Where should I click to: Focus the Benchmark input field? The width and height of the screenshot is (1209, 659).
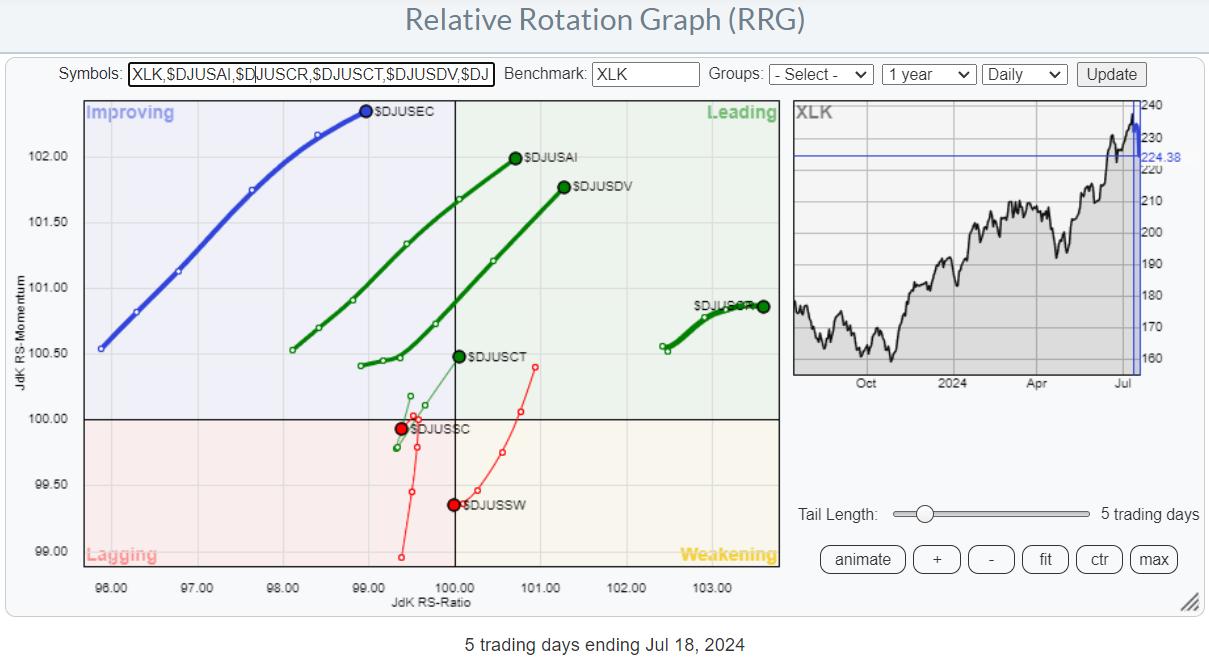tap(645, 74)
